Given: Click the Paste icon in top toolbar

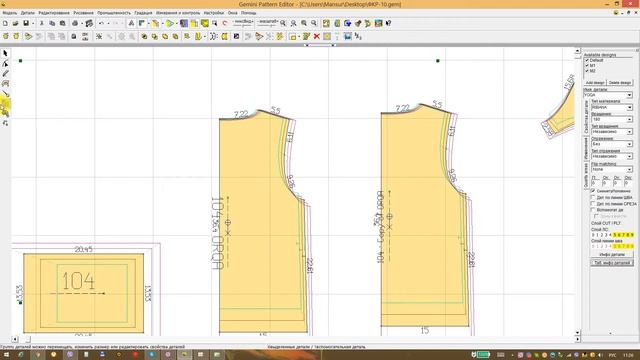Looking at the screenshot, I should [62, 24].
